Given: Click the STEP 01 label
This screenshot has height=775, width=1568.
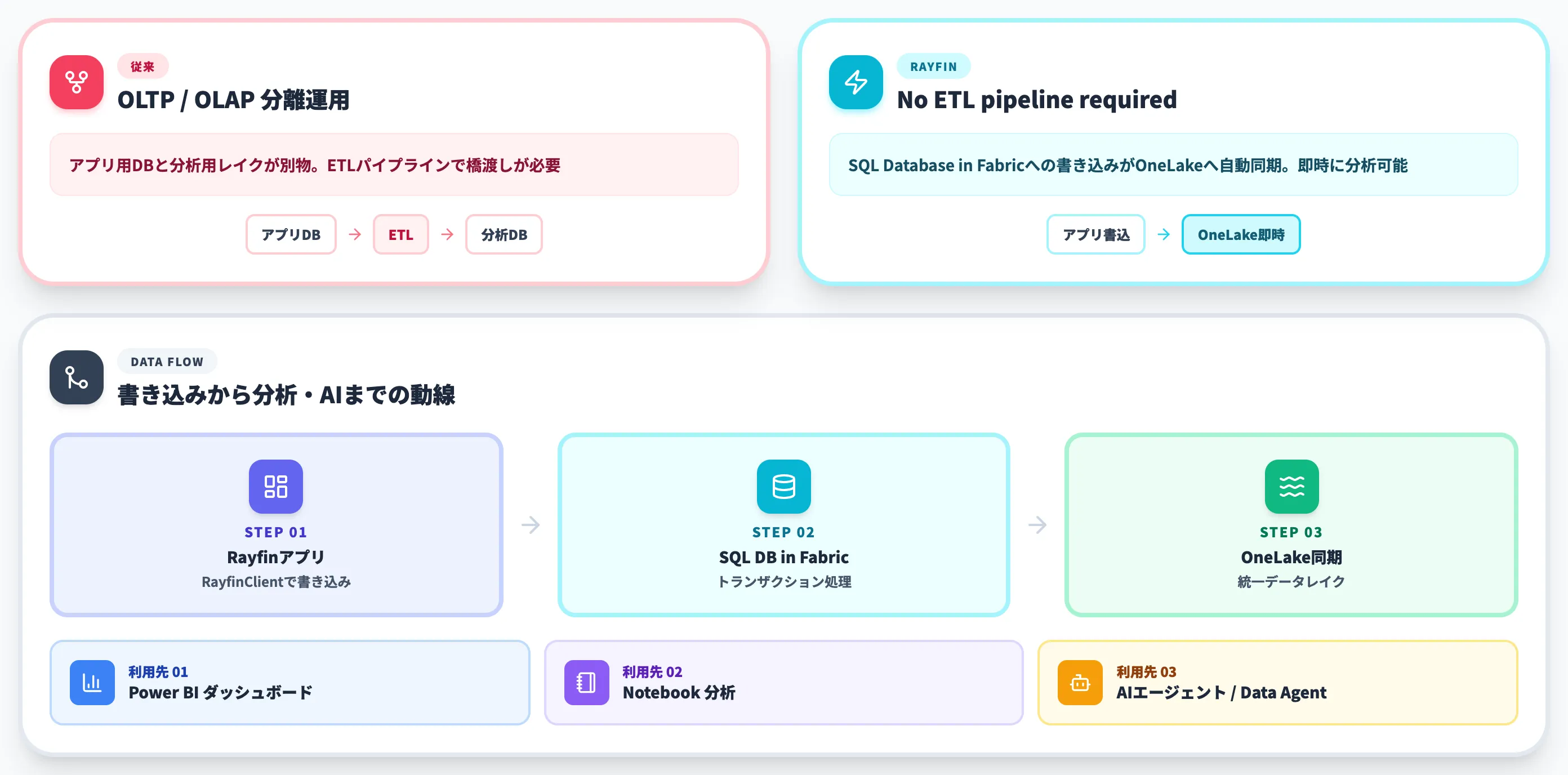Looking at the screenshot, I should coord(276,532).
